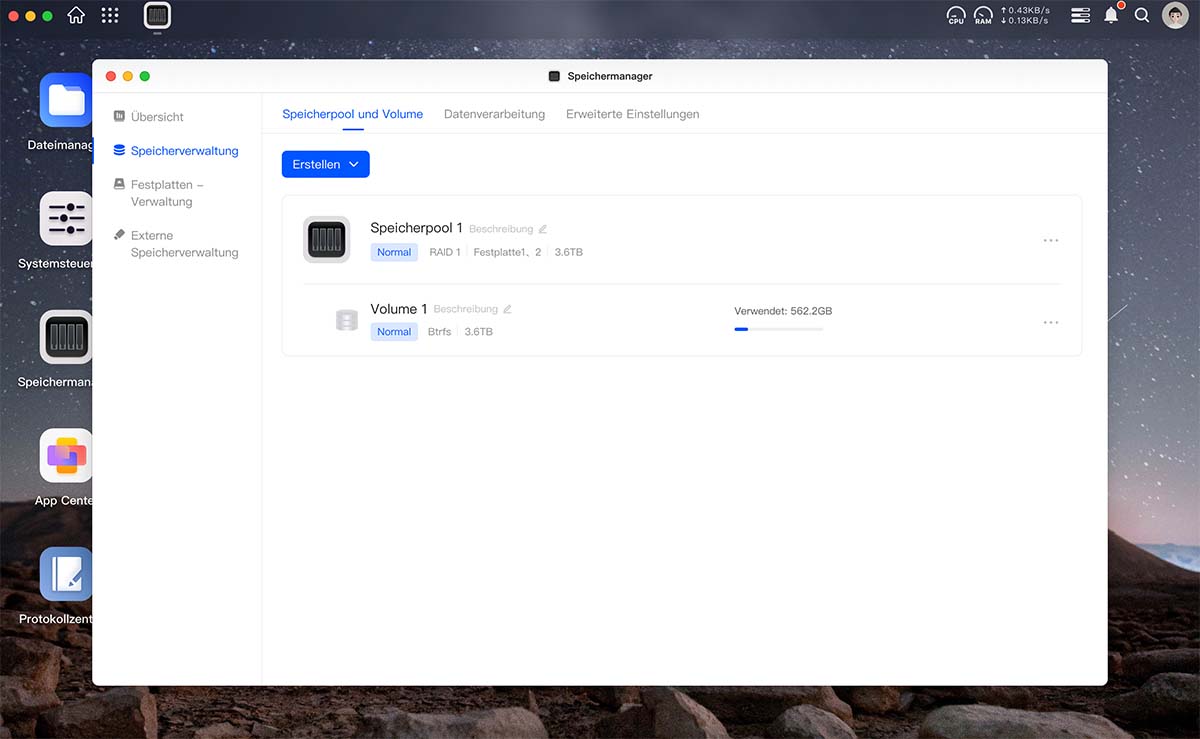Click the user avatar in top bar
The height and width of the screenshot is (739, 1200).
1175,16
